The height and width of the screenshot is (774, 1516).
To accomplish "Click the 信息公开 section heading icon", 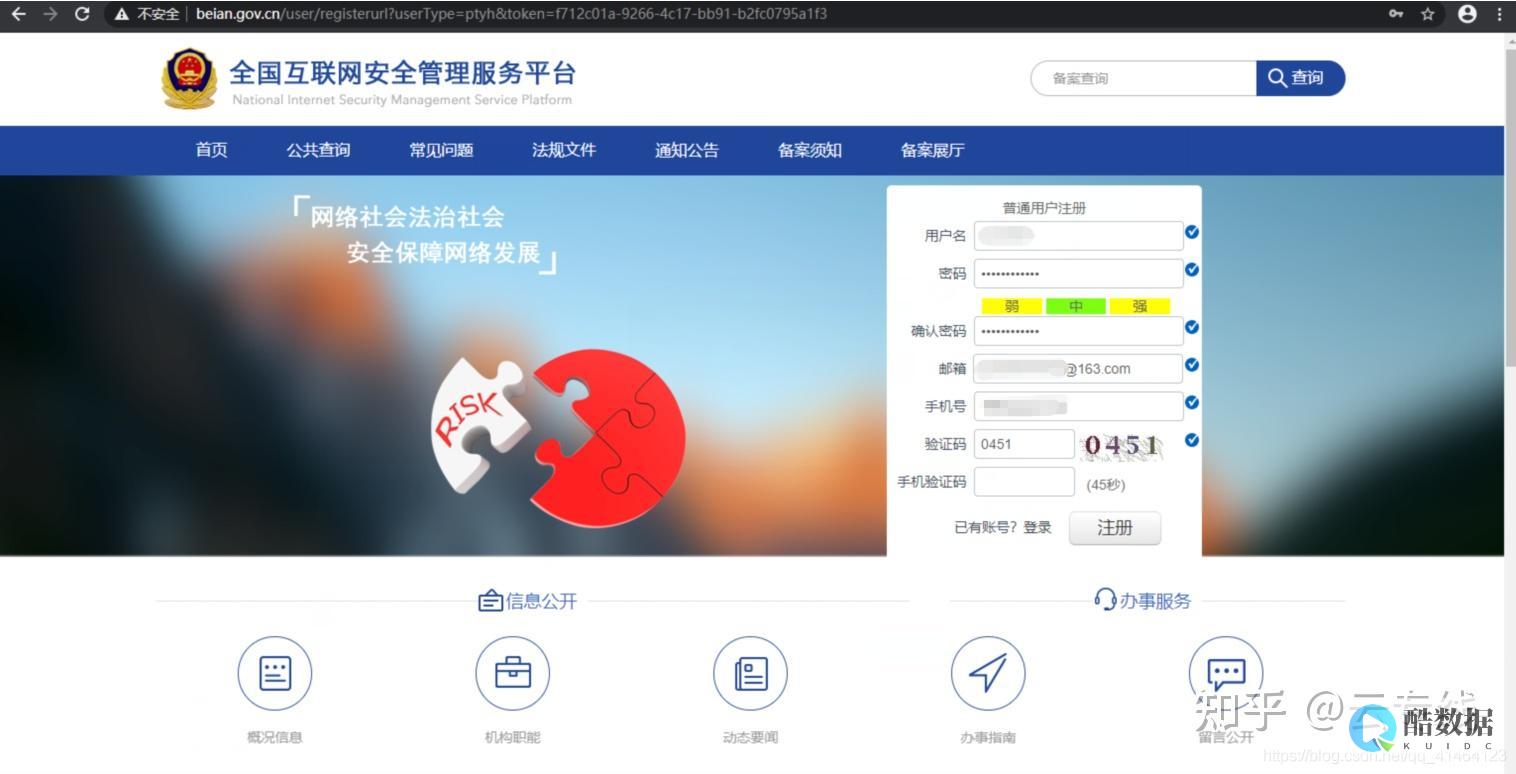I will (490, 601).
